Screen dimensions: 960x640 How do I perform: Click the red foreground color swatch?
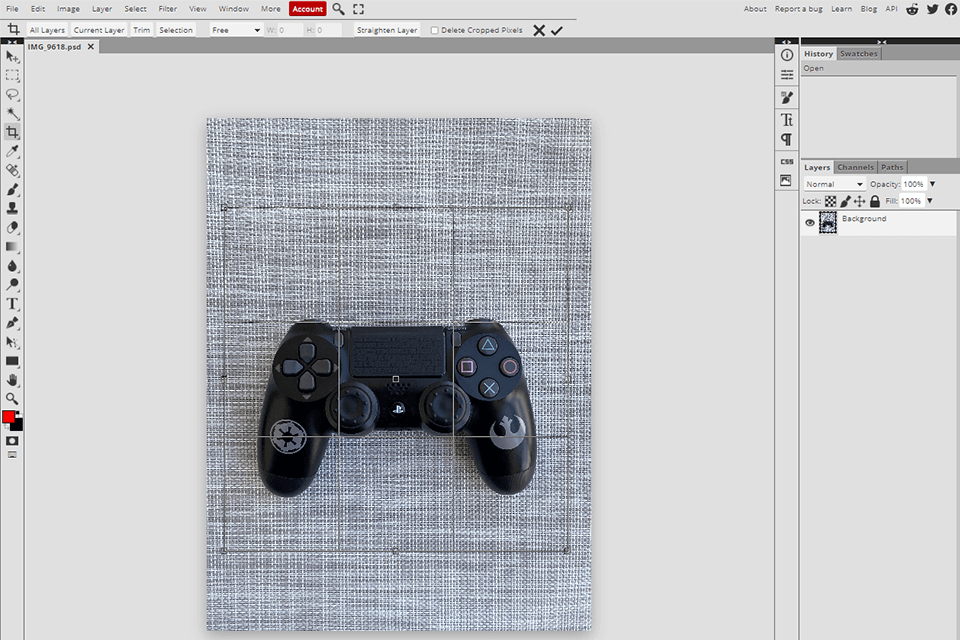pyautogui.click(x=8, y=417)
